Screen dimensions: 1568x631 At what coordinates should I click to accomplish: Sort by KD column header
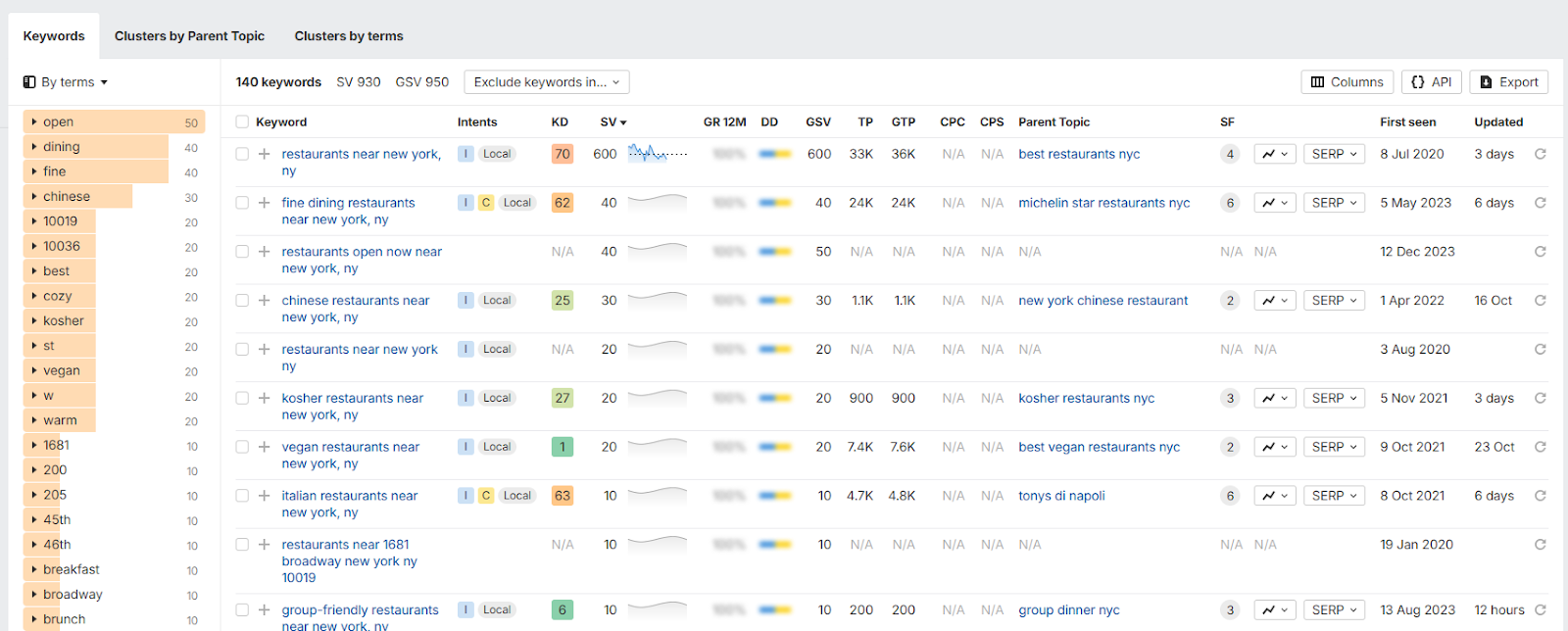tap(560, 122)
